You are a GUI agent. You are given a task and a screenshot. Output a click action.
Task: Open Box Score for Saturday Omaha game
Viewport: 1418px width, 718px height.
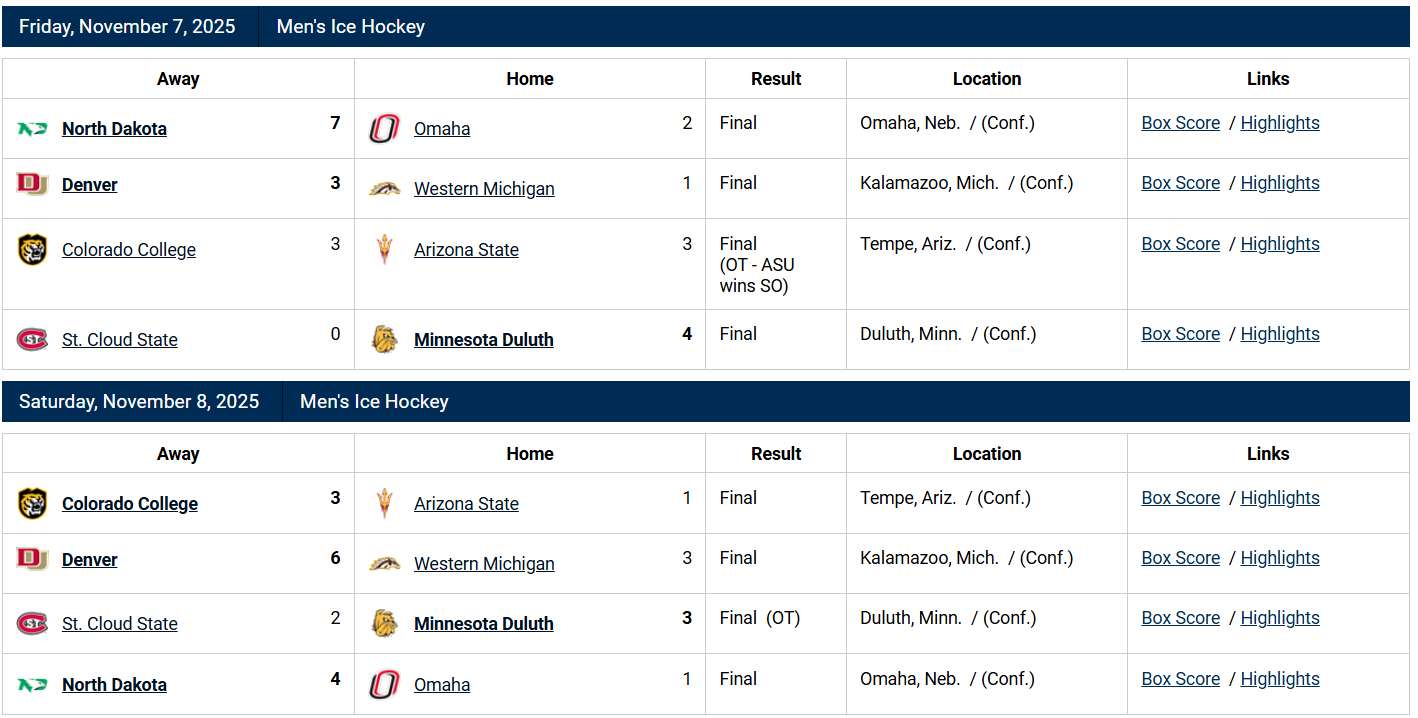pyautogui.click(x=1181, y=679)
